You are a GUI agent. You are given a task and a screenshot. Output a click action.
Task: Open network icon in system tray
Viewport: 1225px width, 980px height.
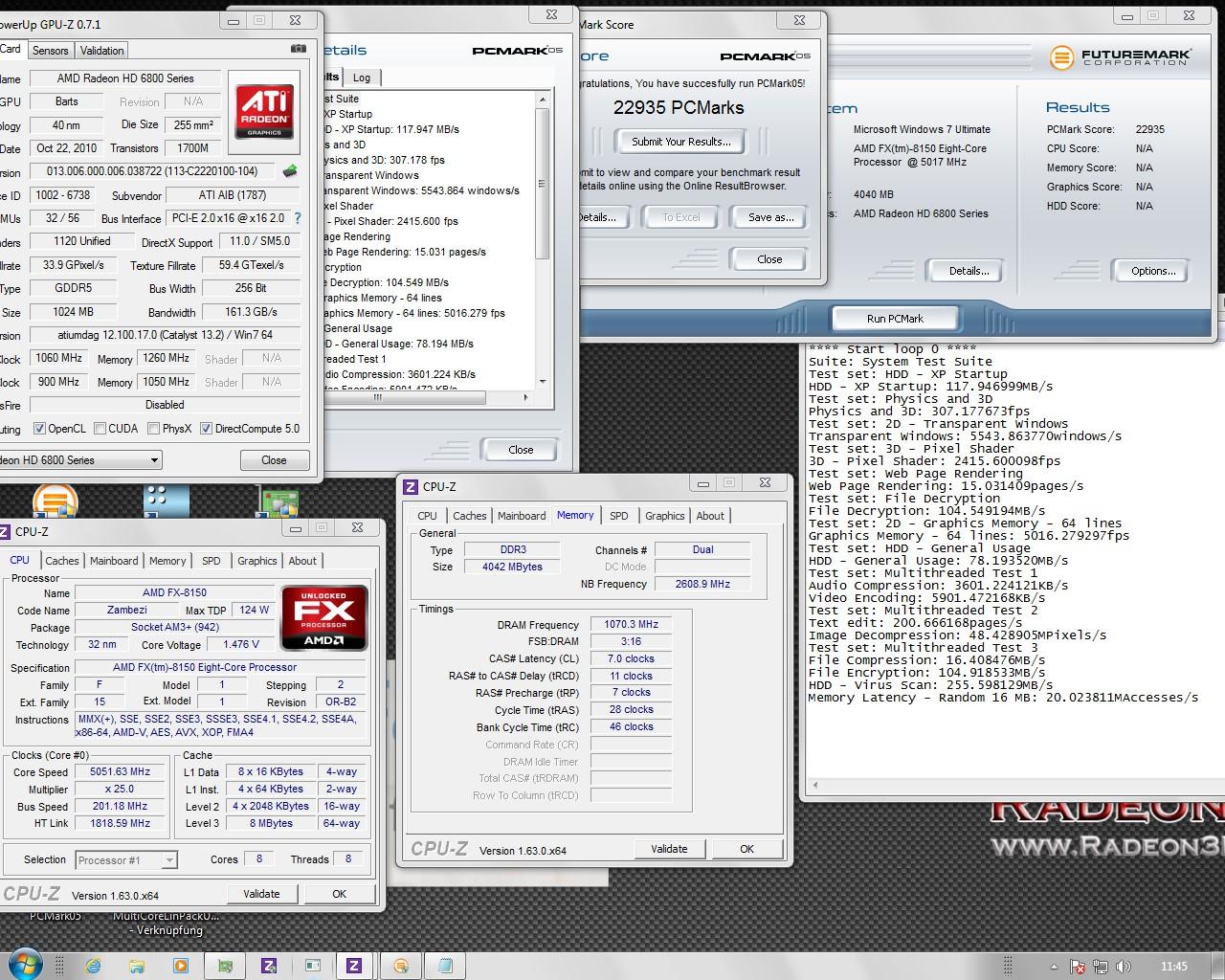click(x=1101, y=967)
